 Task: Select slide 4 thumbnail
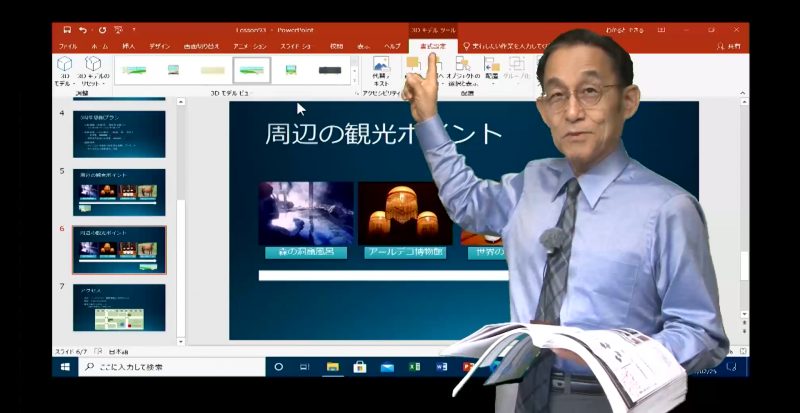[119, 134]
